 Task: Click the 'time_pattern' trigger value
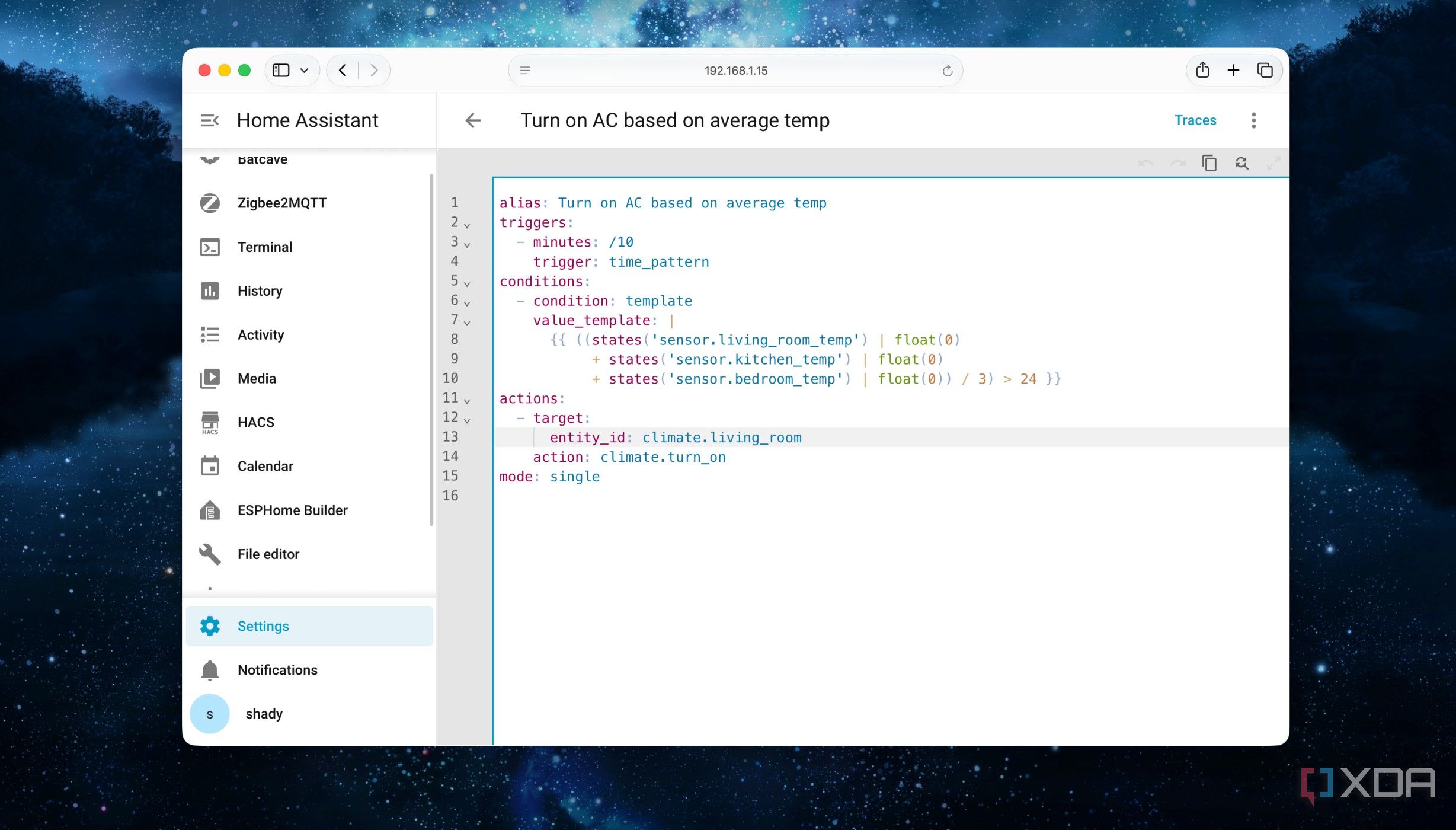point(659,262)
